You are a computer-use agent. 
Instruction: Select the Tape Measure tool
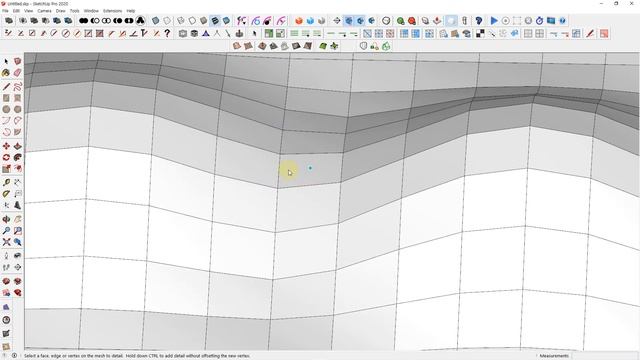click(6, 183)
